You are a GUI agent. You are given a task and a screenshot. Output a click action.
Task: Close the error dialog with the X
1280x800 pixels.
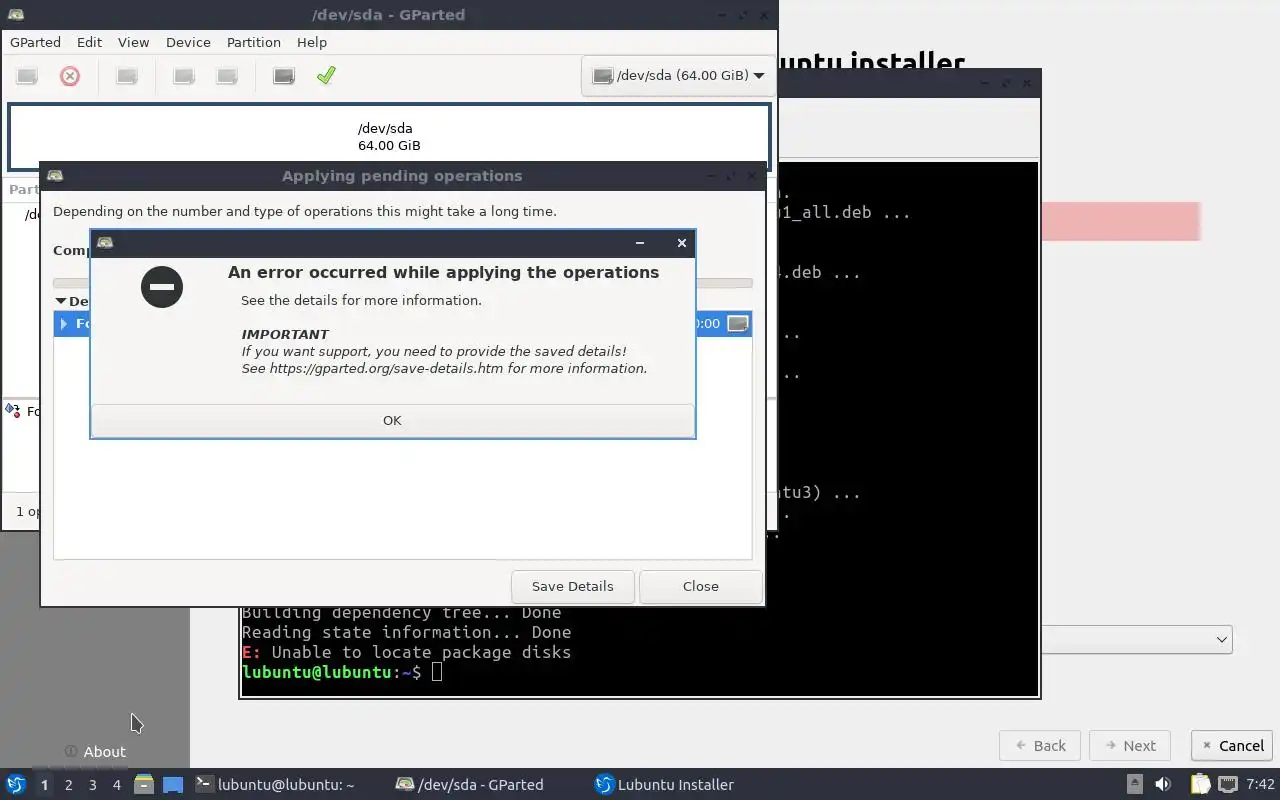pyautogui.click(x=682, y=243)
